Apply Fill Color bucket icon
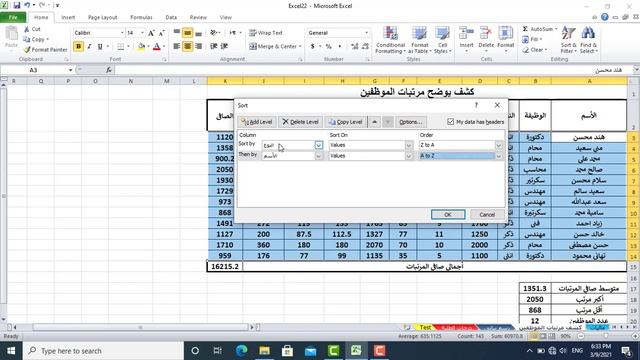The height and width of the screenshot is (360, 640). [141, 47]
